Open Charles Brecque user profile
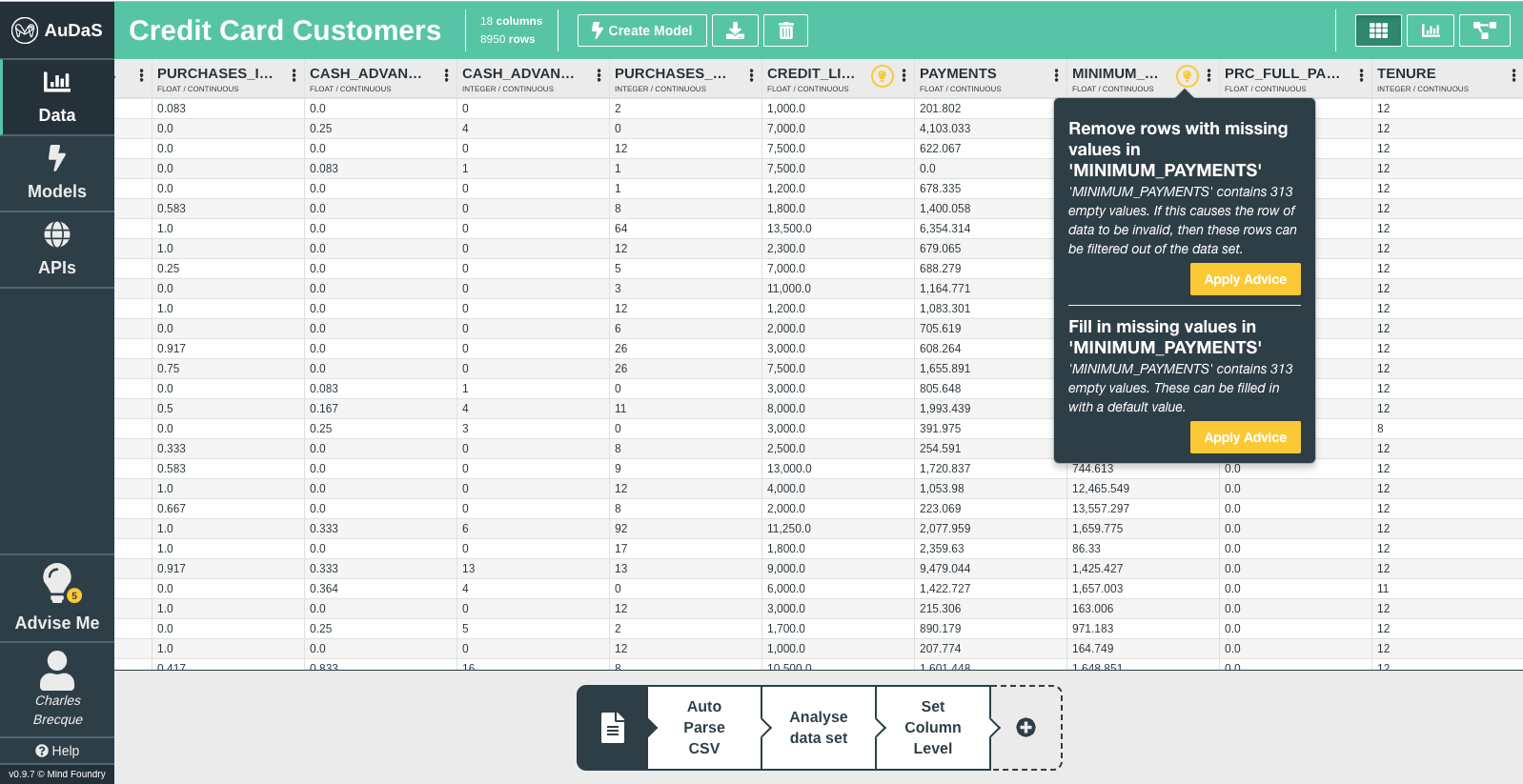 (x=57, y=690)
